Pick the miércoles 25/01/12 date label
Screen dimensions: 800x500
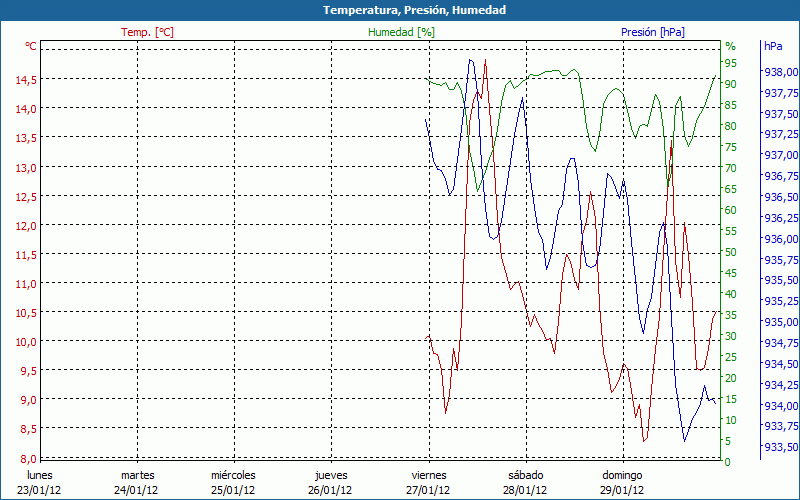[x=234, y=482]
